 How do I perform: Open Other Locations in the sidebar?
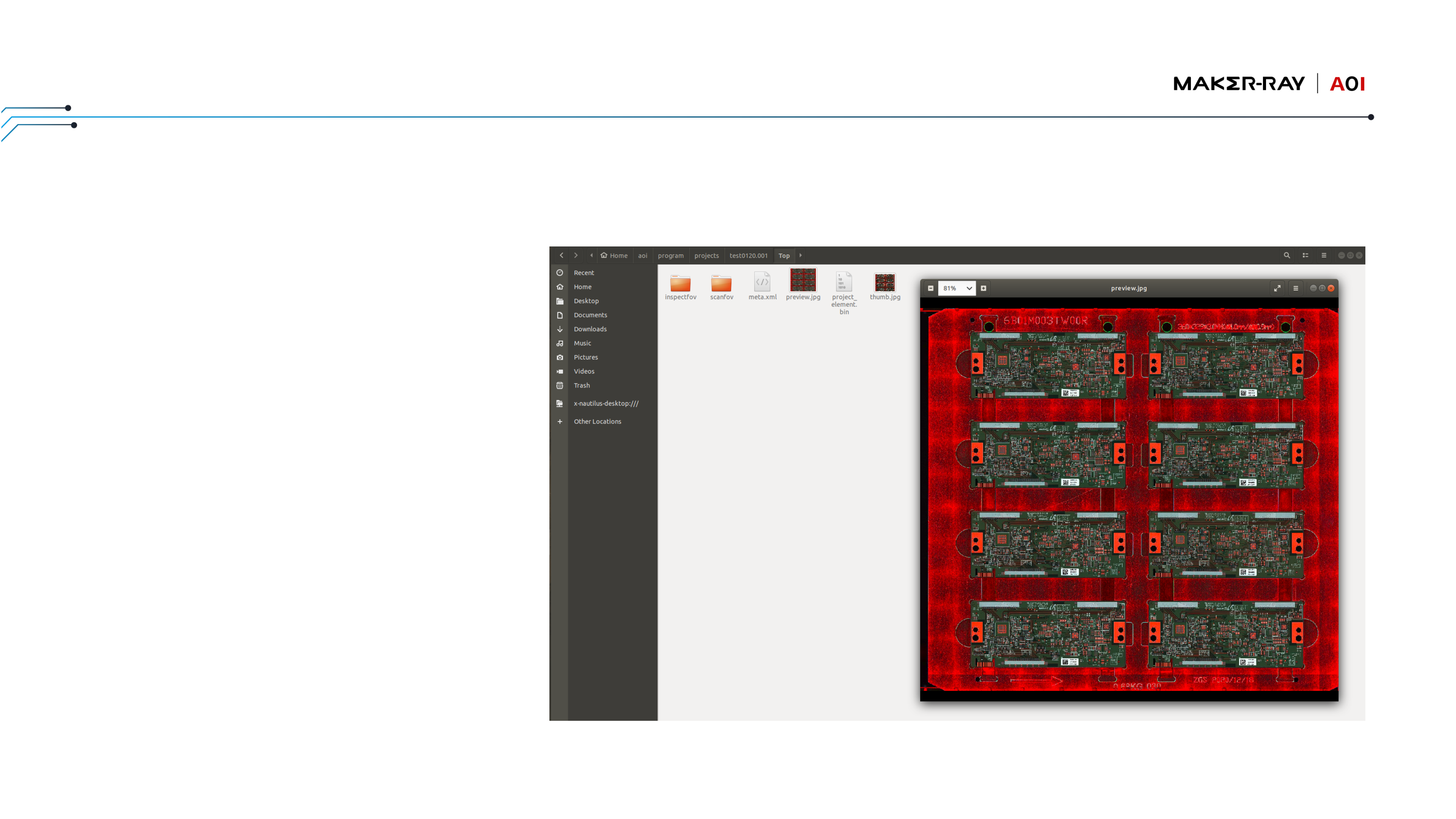tap(597, 422)
